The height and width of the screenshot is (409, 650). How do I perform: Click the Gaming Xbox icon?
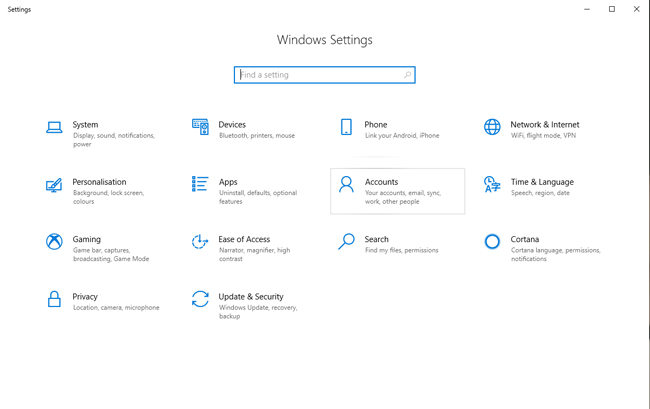pyautogui.click(x=54, y=242)
